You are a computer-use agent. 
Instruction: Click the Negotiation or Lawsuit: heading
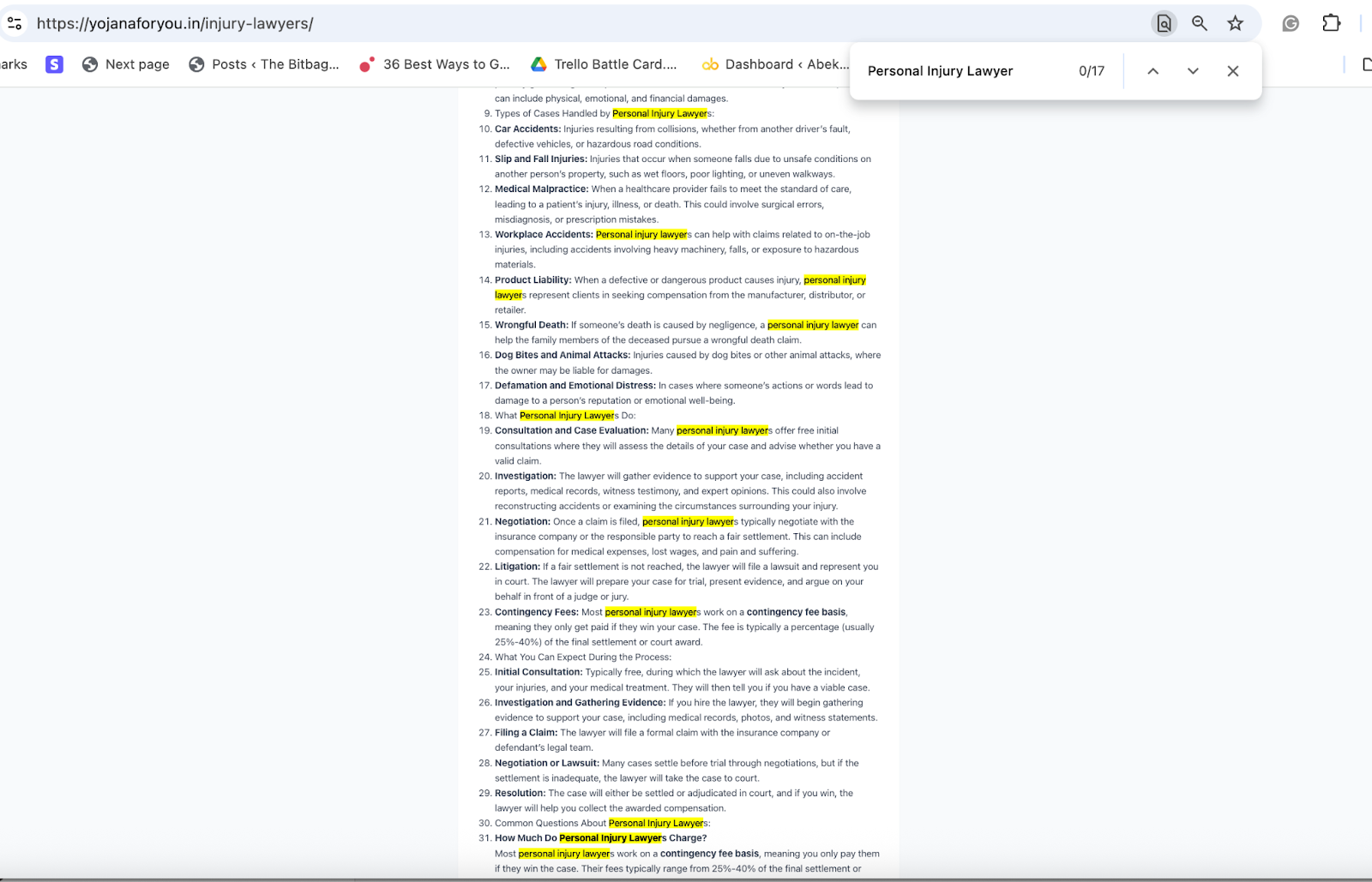547,763
